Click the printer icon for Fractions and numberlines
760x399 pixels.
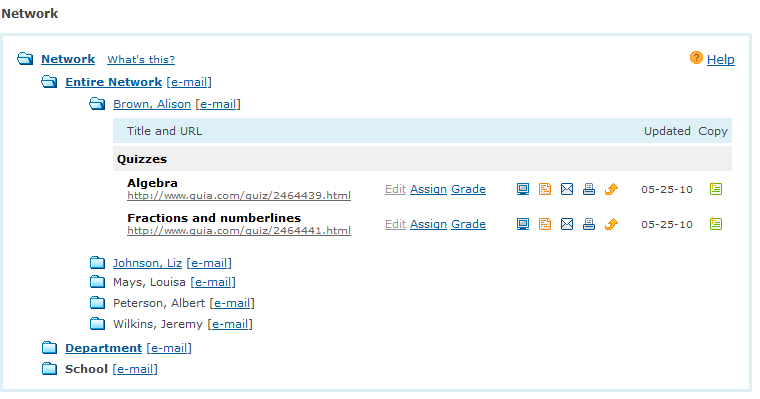click(x=589, y=224)
